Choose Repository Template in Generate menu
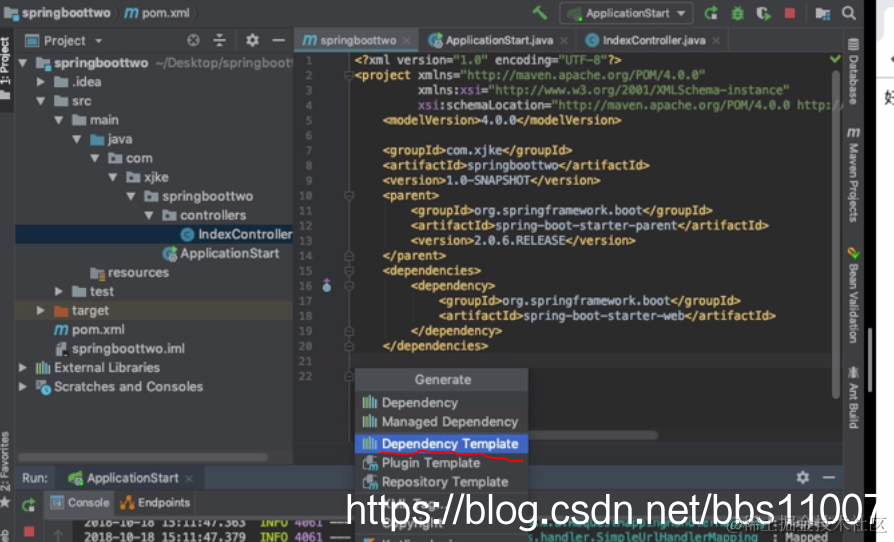 (441, 482)
